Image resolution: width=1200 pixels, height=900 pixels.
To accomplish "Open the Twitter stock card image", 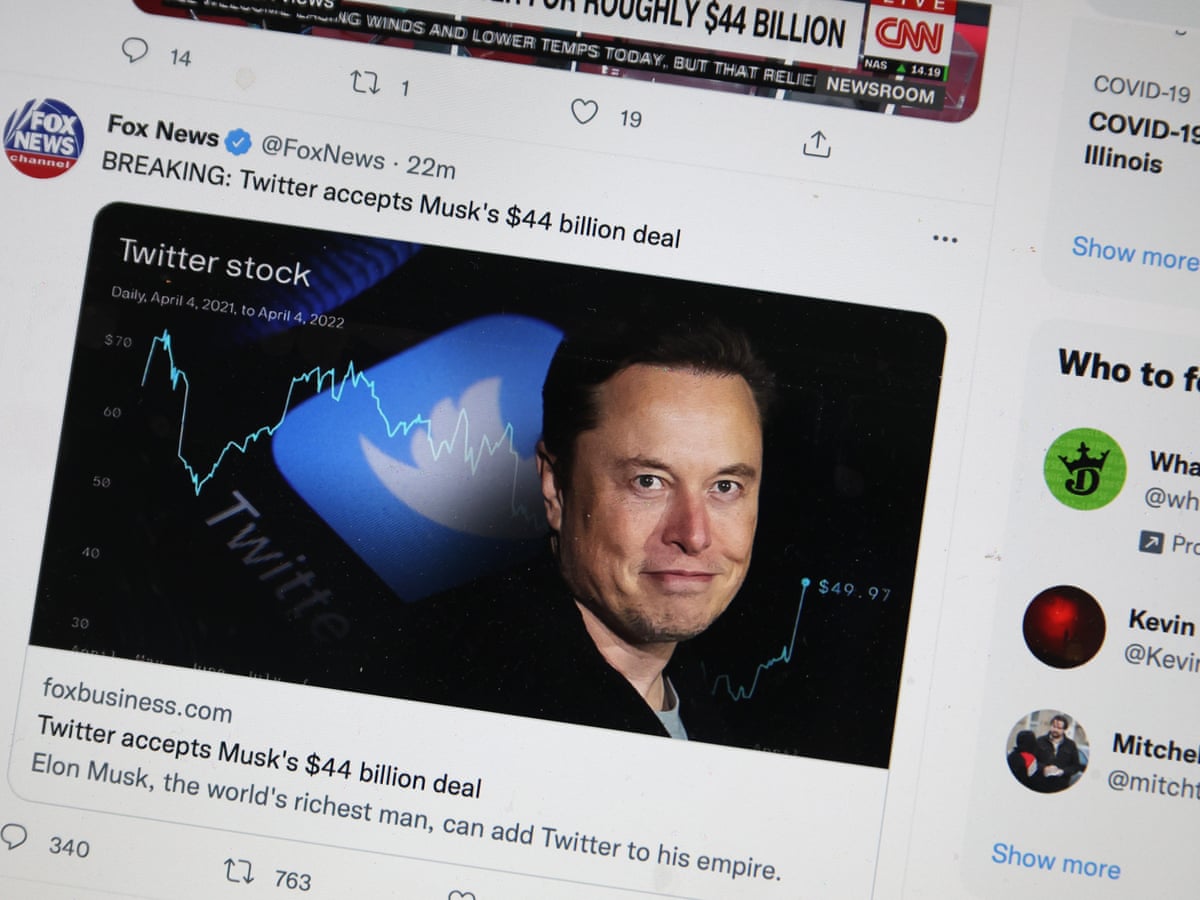I will pyautogui.click(x=487, y=485).
